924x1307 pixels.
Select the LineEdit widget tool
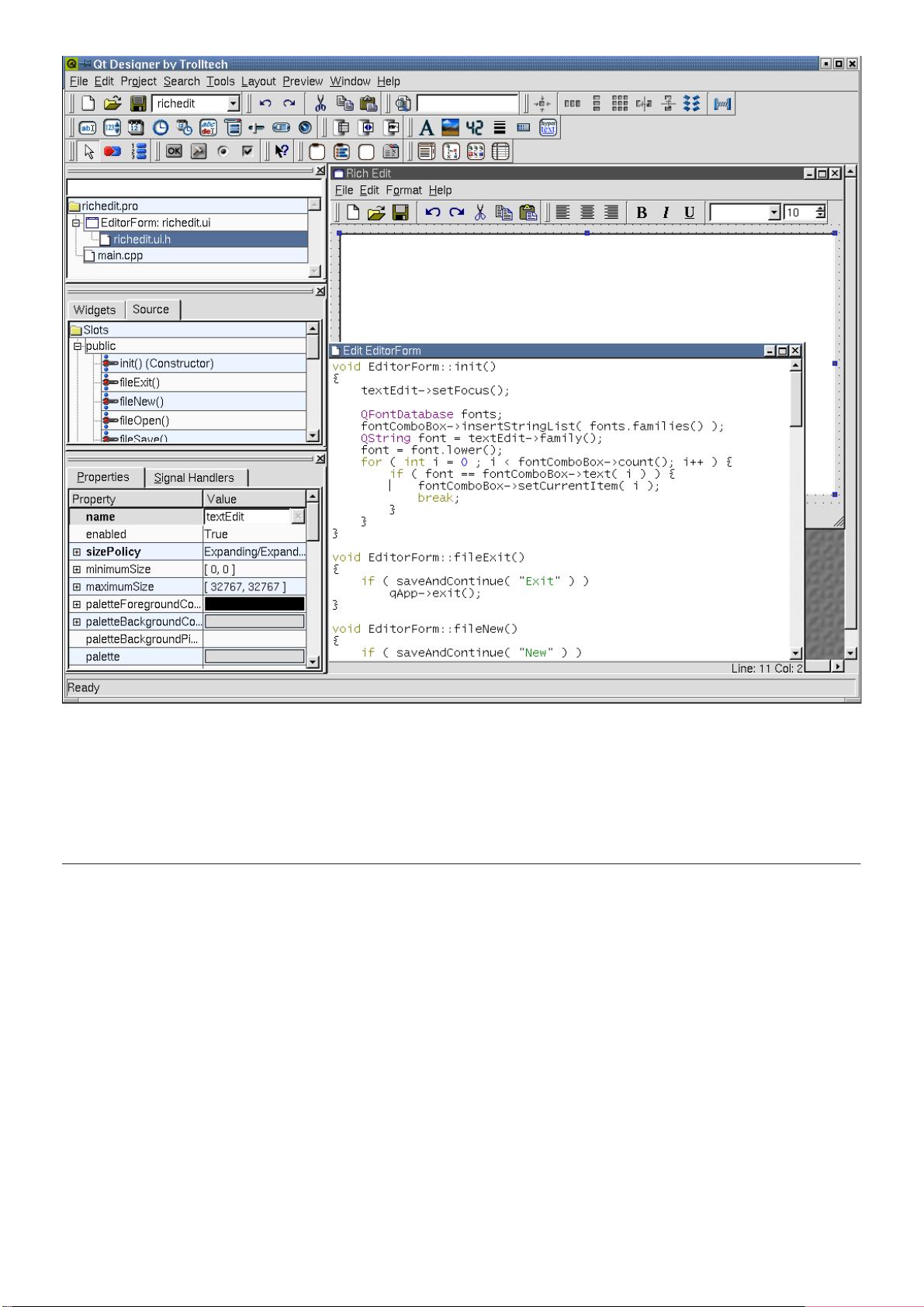pyautogui.click(x=88, y=128)
